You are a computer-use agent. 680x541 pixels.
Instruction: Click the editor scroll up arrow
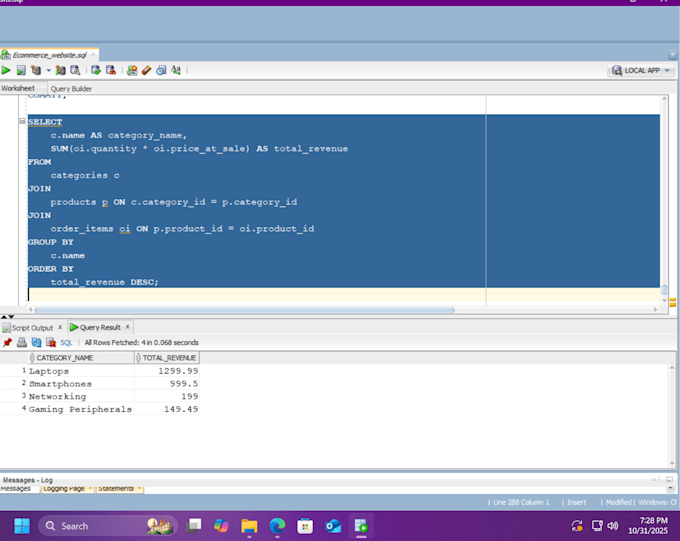[664, 98]
